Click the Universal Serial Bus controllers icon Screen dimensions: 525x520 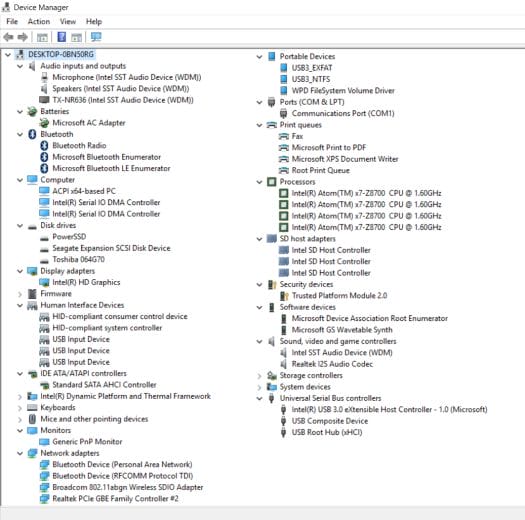272,398
